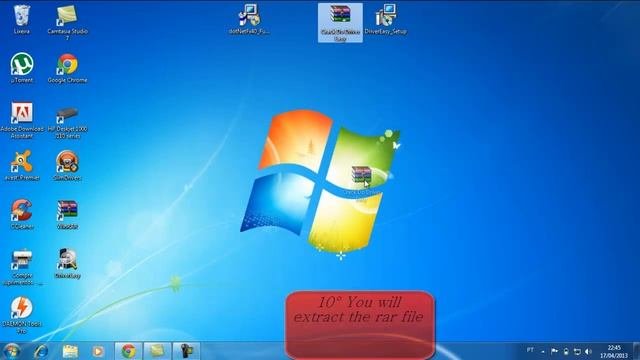The height and width of the screenshot is (360, 640).
Task: Click the Show desktop button strip
Action: (636, 351)
